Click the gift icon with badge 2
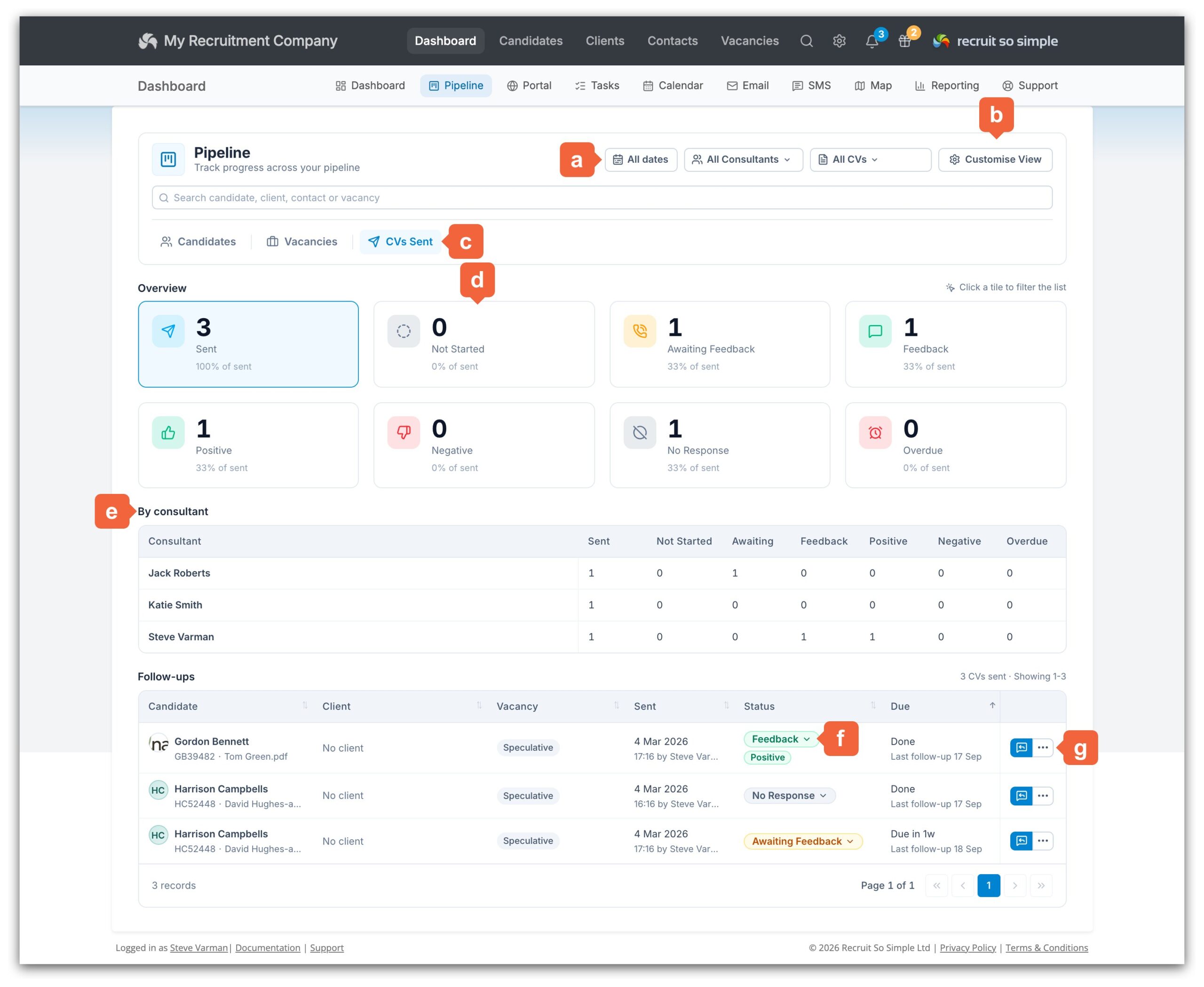The width and height of the screenshot is (1204, 987). click(905, 41)
